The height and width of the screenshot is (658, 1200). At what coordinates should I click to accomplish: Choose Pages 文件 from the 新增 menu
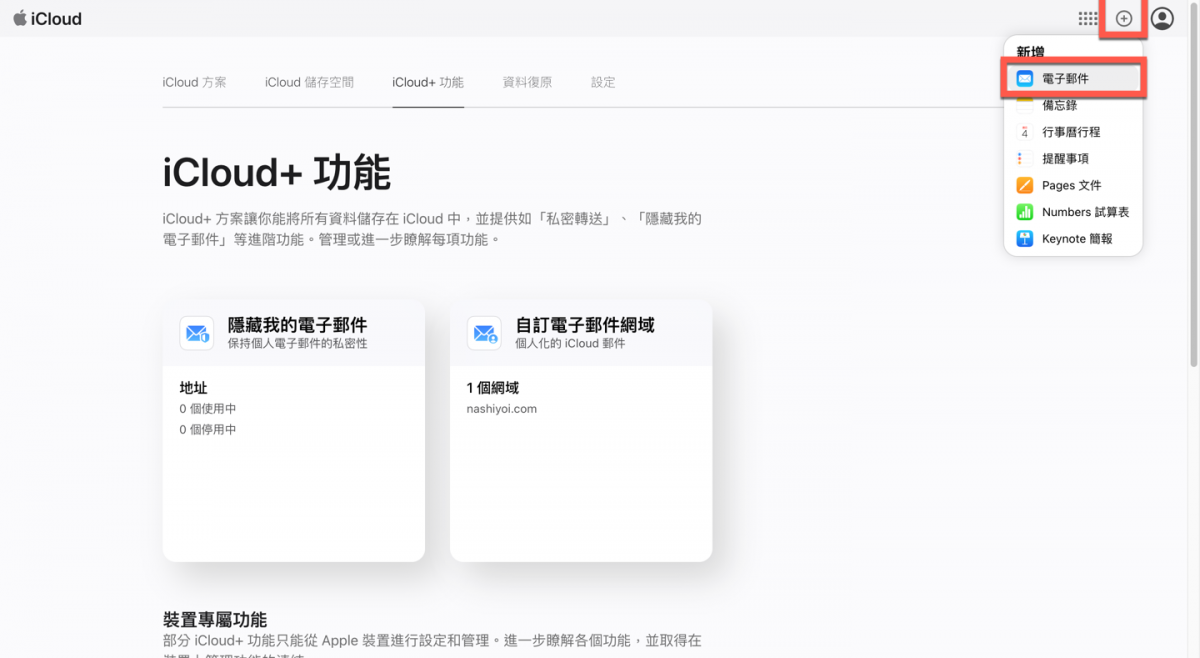(x=1073, y=185)
